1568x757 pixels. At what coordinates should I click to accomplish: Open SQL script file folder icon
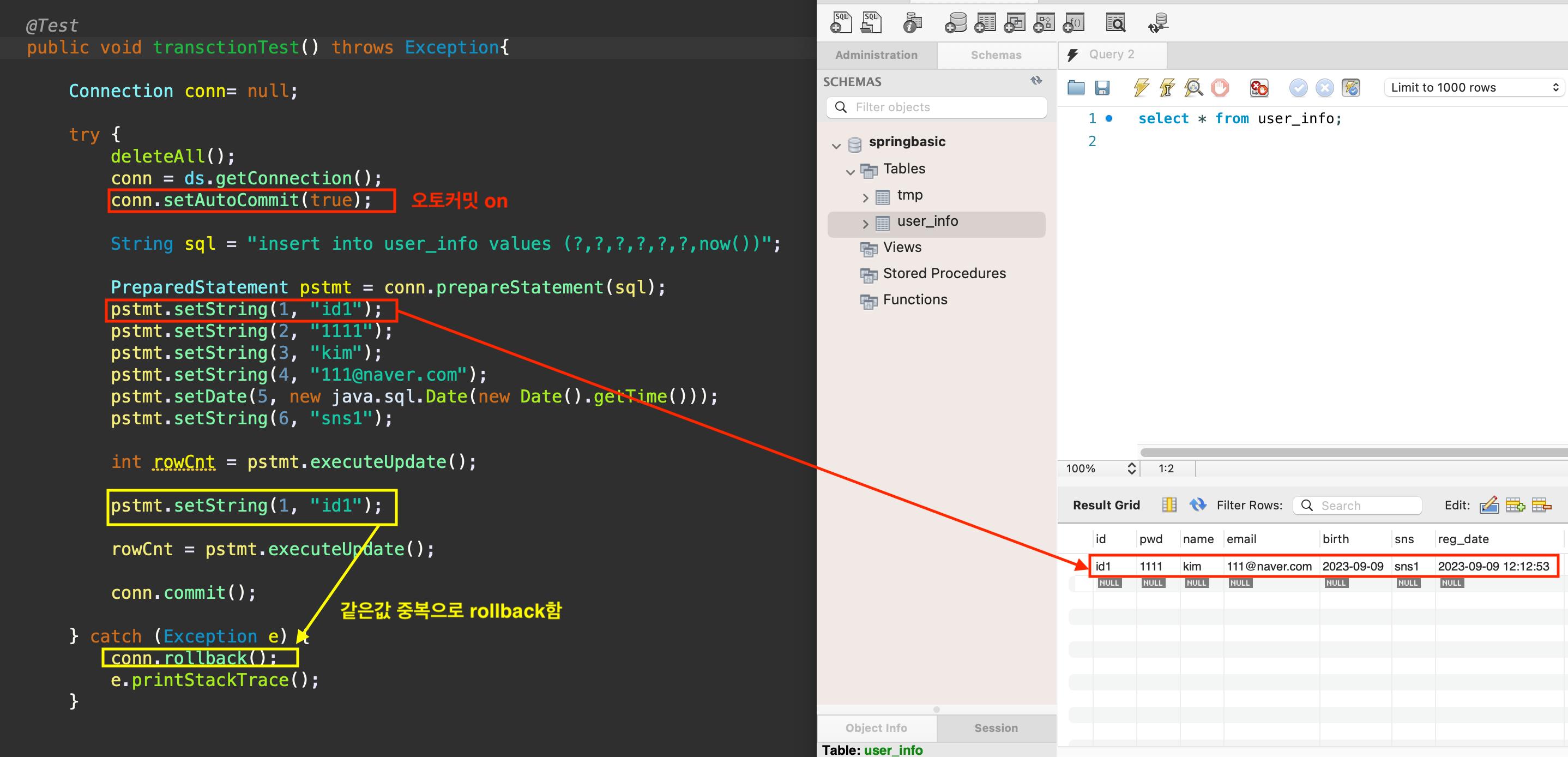1076,88
